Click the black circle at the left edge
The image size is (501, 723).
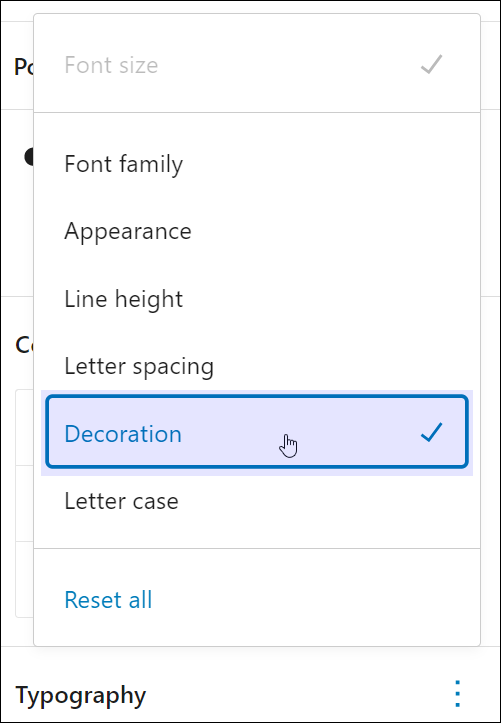pos(29,157)
